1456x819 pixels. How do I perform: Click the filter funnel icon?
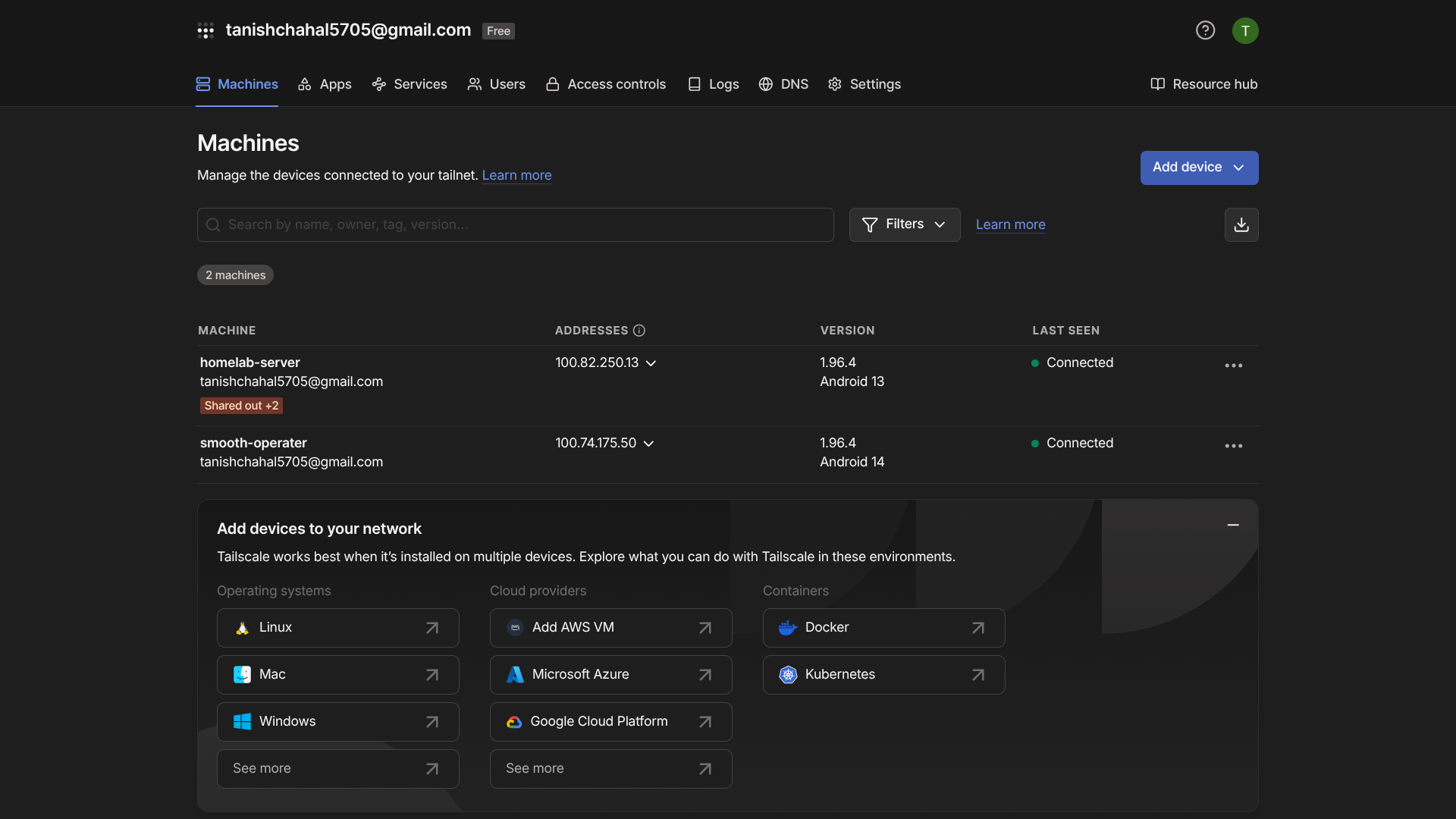[x=870, y=225]
